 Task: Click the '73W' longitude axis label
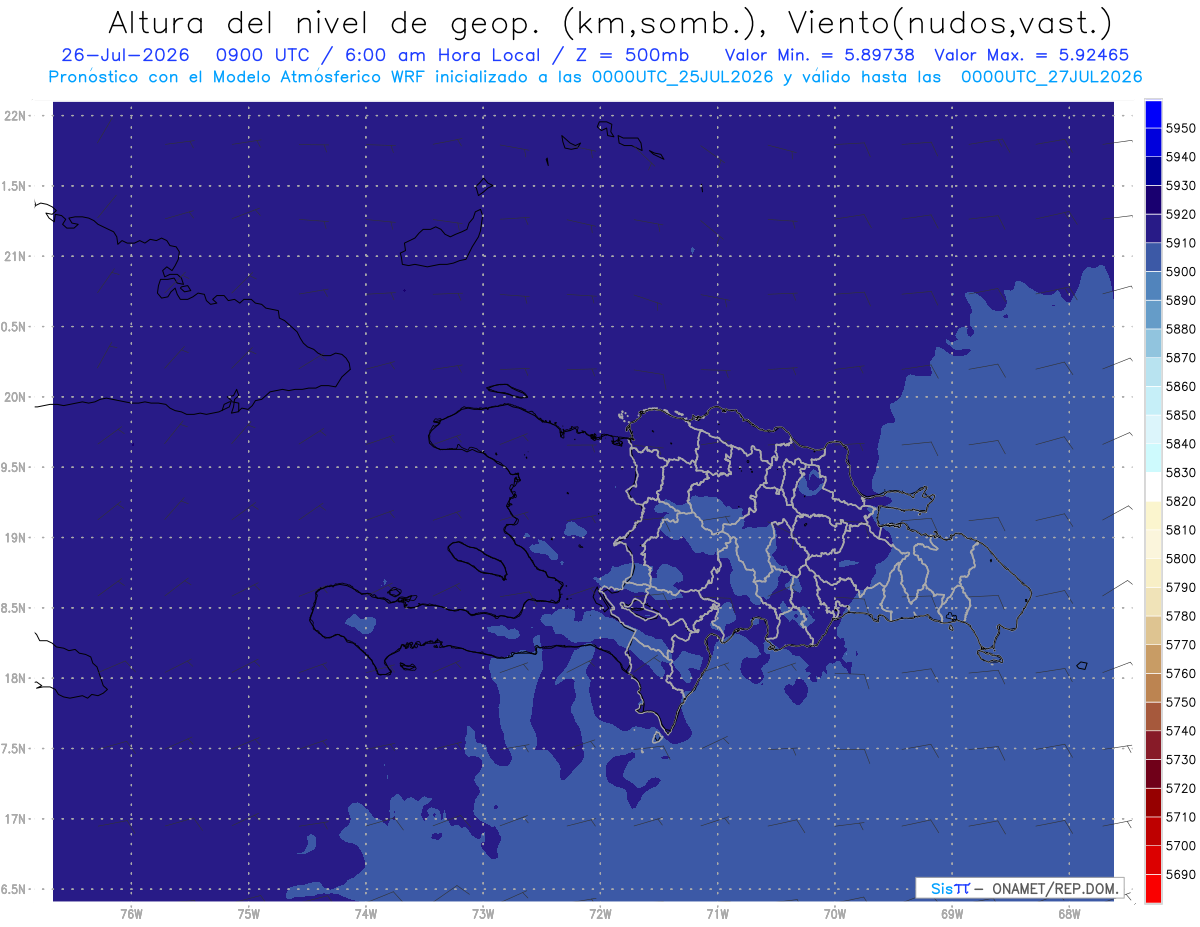483,913
